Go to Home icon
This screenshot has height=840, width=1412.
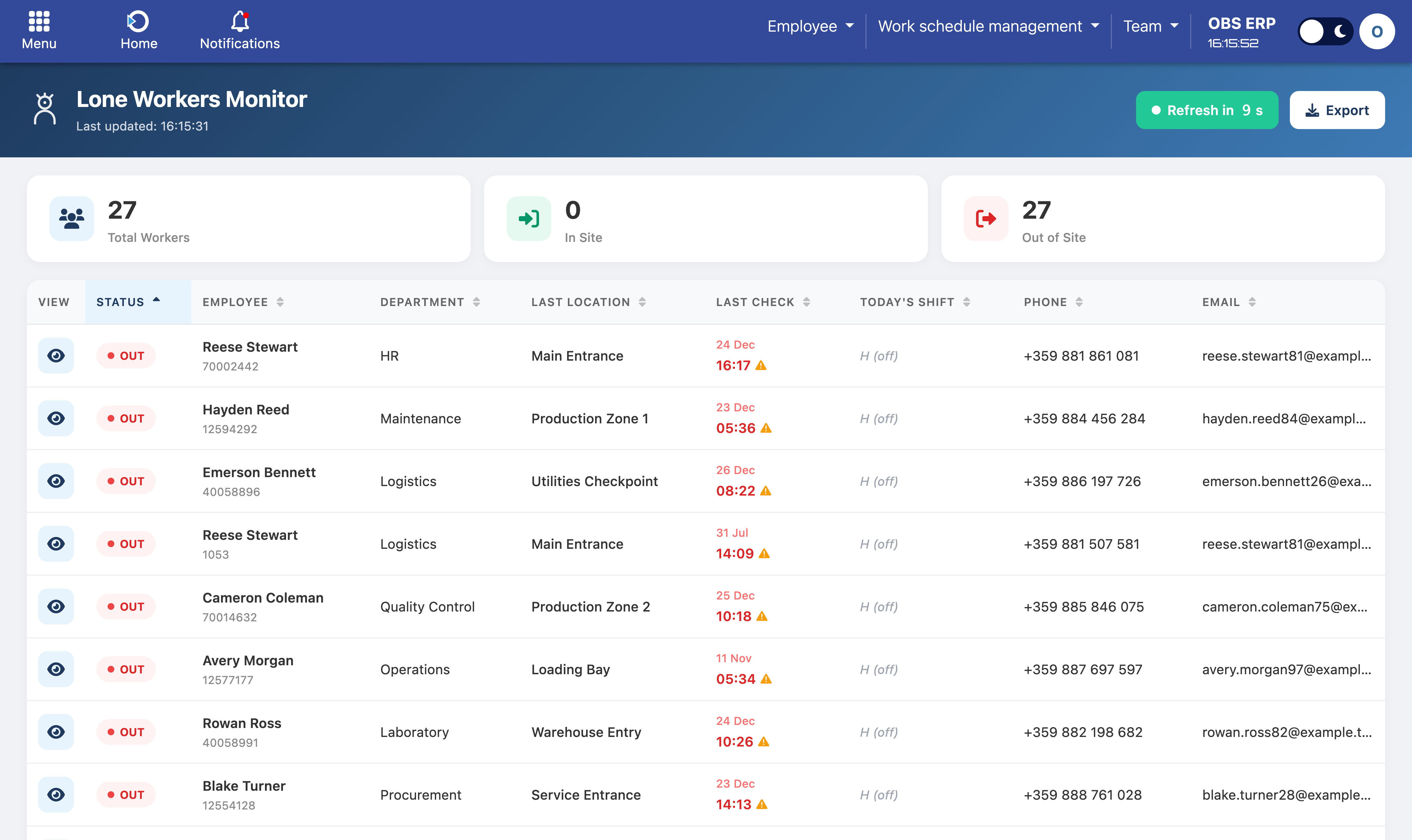[138, 22]
